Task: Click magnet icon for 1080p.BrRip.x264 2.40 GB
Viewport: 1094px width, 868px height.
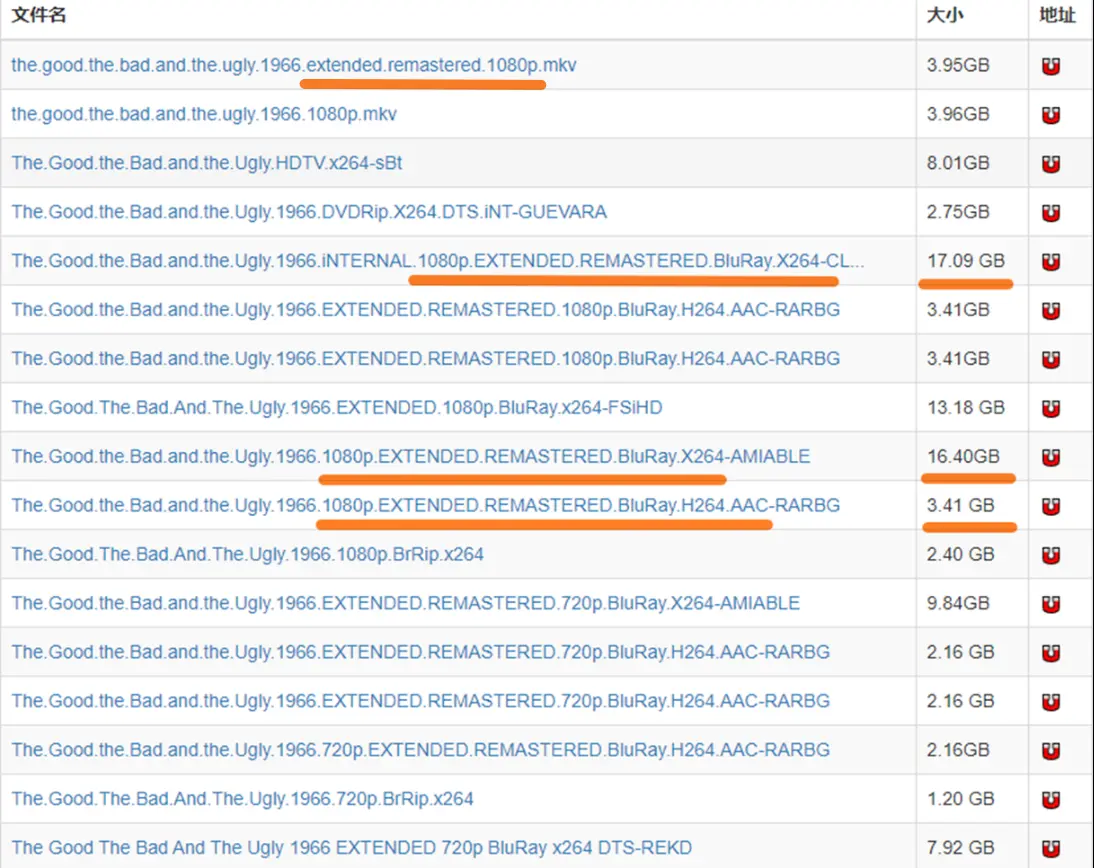Action: 1051,555
